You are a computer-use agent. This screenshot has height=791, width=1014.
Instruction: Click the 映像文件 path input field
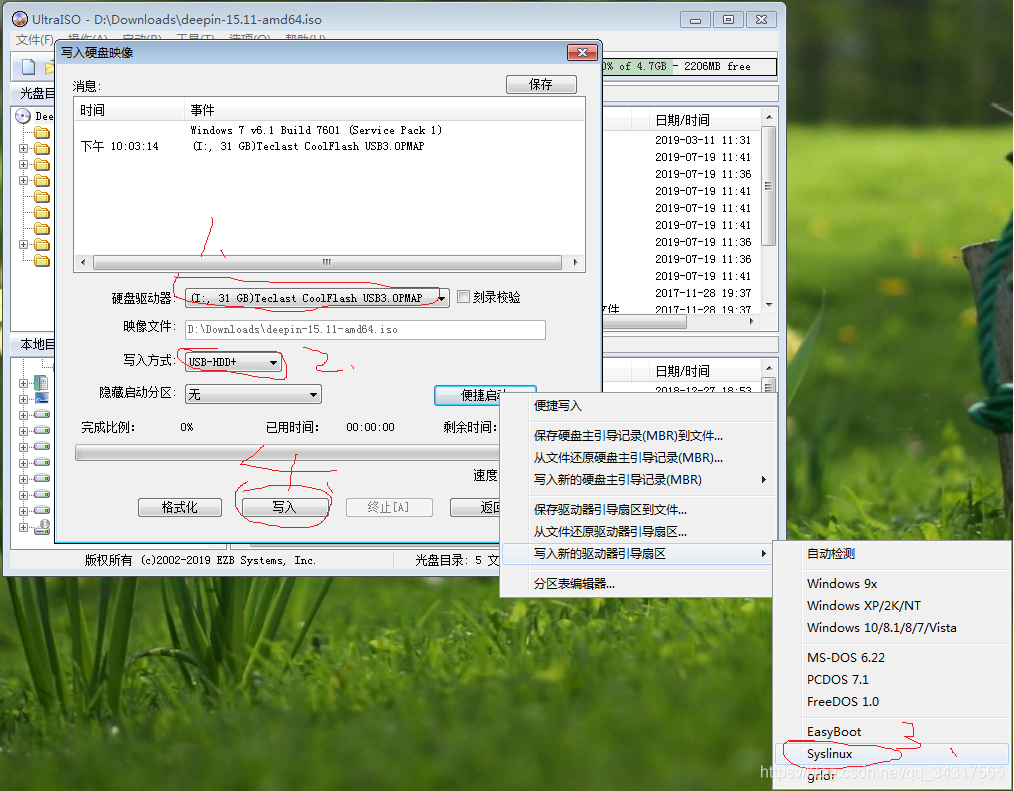pos(365,330)
